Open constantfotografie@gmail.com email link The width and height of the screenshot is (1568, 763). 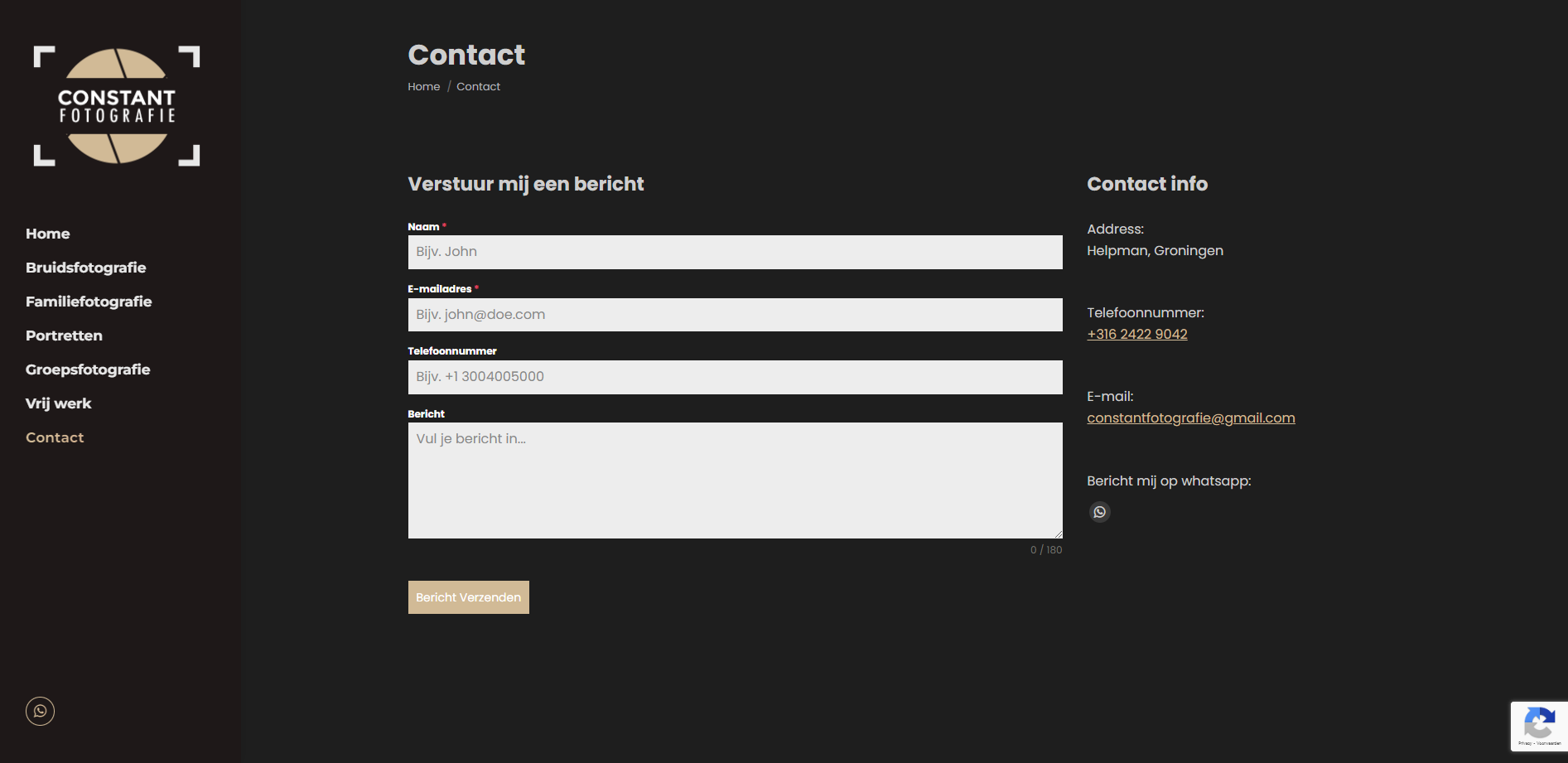[1191, 418]
